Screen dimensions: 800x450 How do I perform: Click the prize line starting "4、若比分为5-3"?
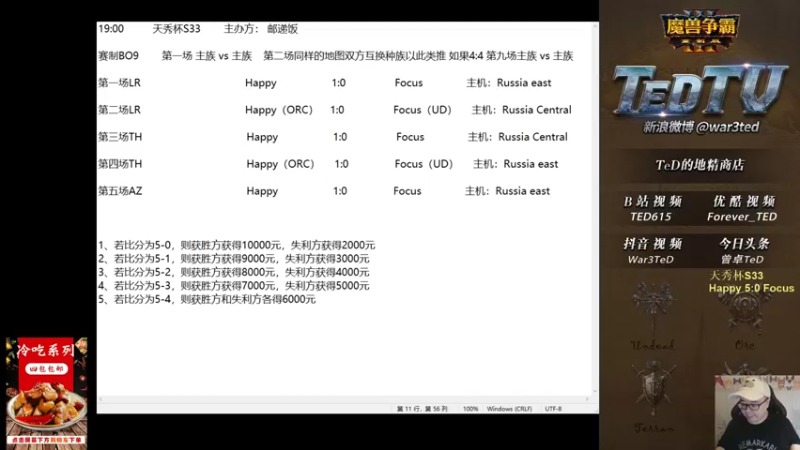point(234,286)
